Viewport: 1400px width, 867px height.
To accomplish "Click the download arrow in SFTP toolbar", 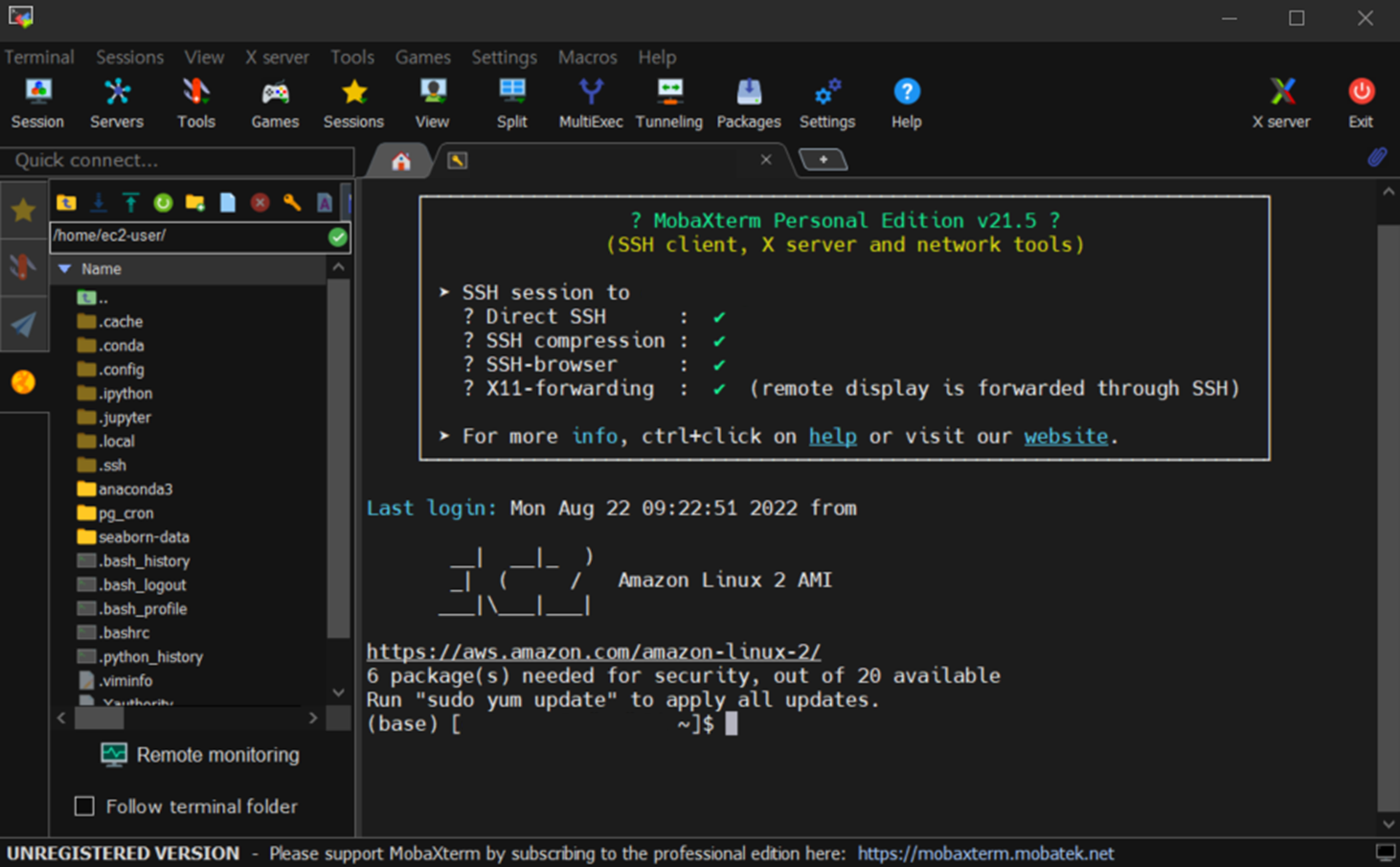I will pyautogui.click(x=99, y=202).
